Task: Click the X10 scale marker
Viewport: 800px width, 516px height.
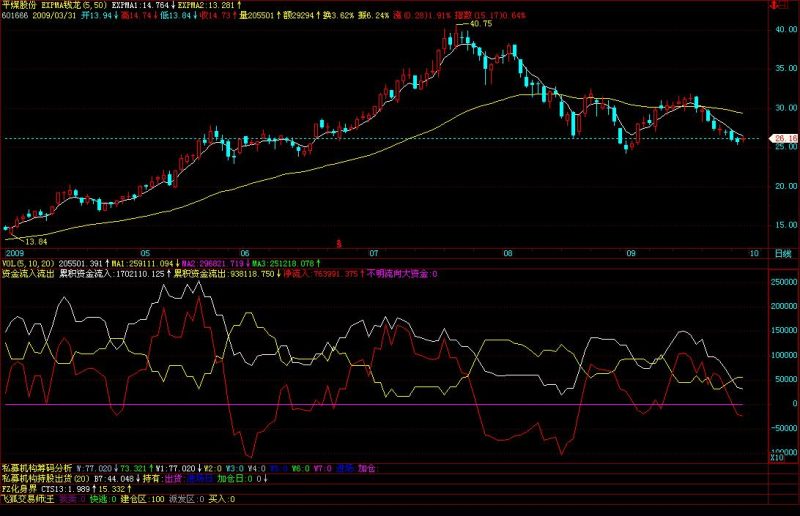Action: click(776, 458)
